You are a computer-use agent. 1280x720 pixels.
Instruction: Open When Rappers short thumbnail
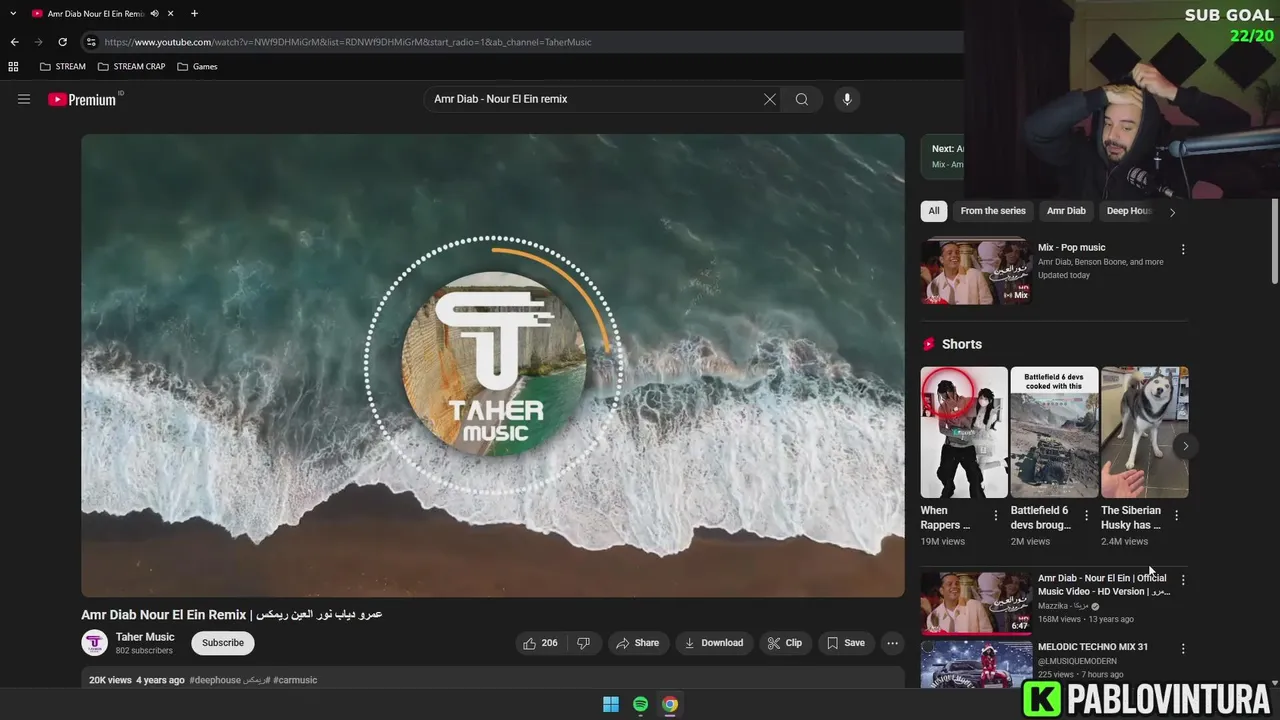[964, 432]
